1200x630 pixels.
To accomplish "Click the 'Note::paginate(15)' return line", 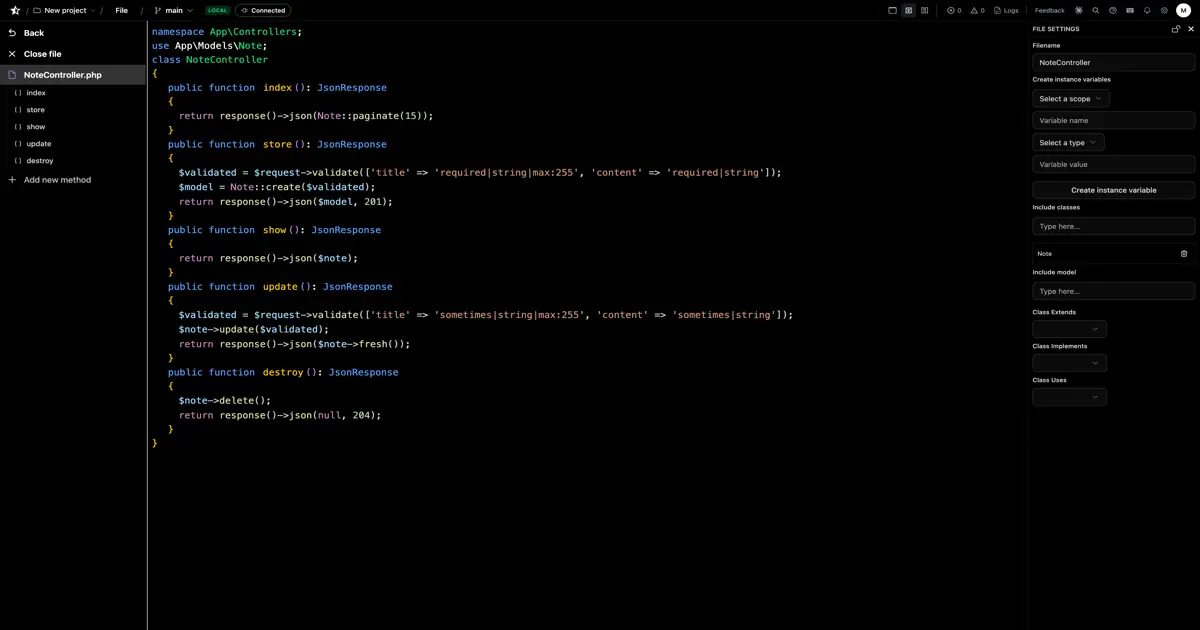I will point(306,116).
